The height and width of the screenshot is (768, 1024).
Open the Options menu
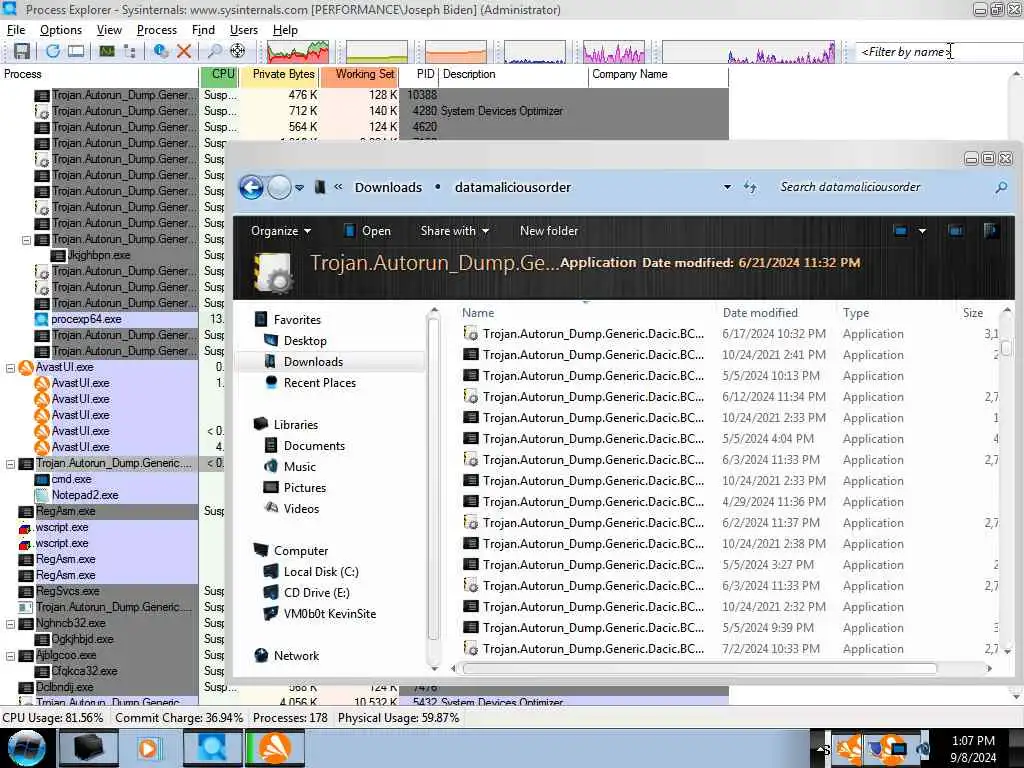61,30
